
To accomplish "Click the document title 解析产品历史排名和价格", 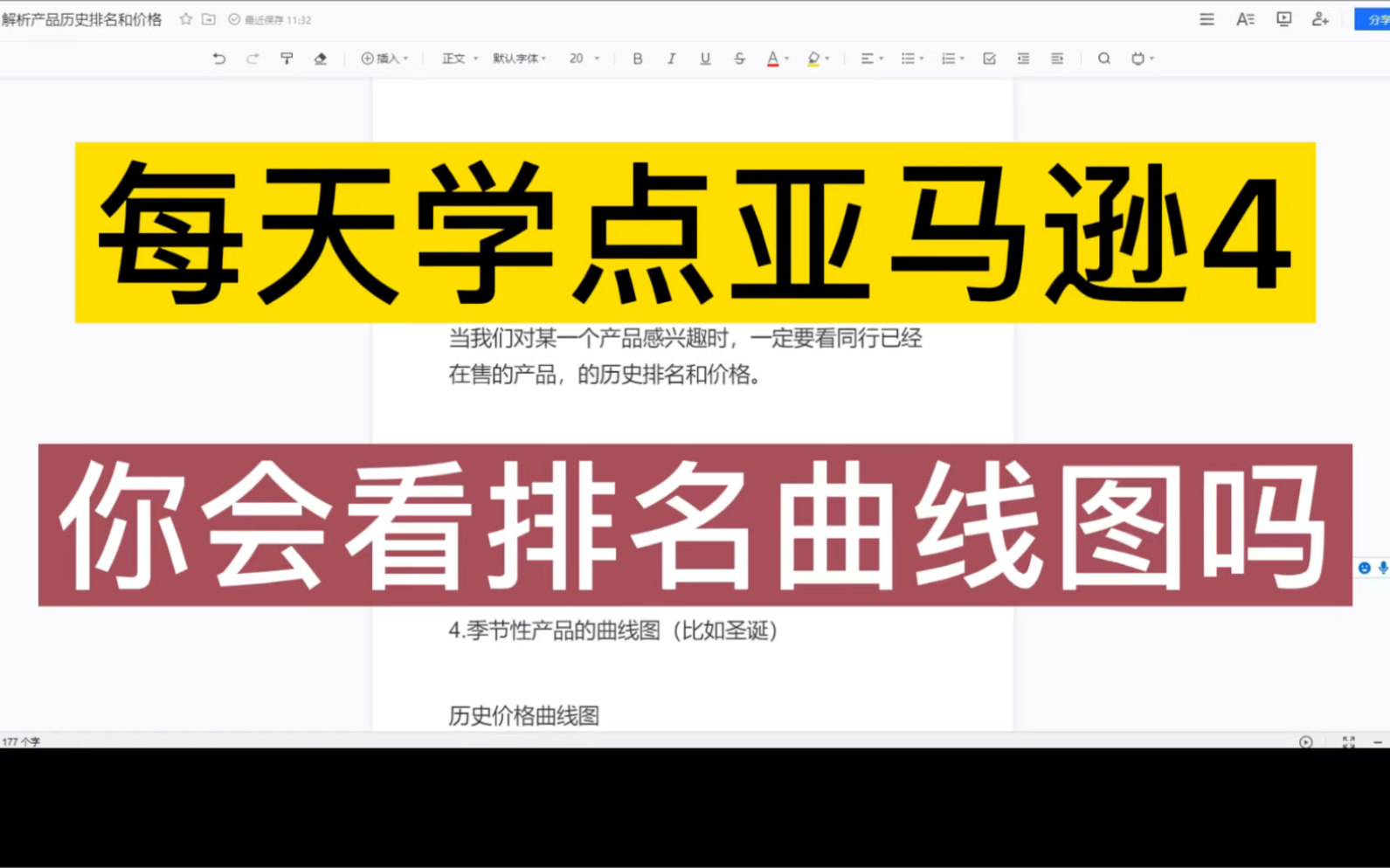I will 81,19.
